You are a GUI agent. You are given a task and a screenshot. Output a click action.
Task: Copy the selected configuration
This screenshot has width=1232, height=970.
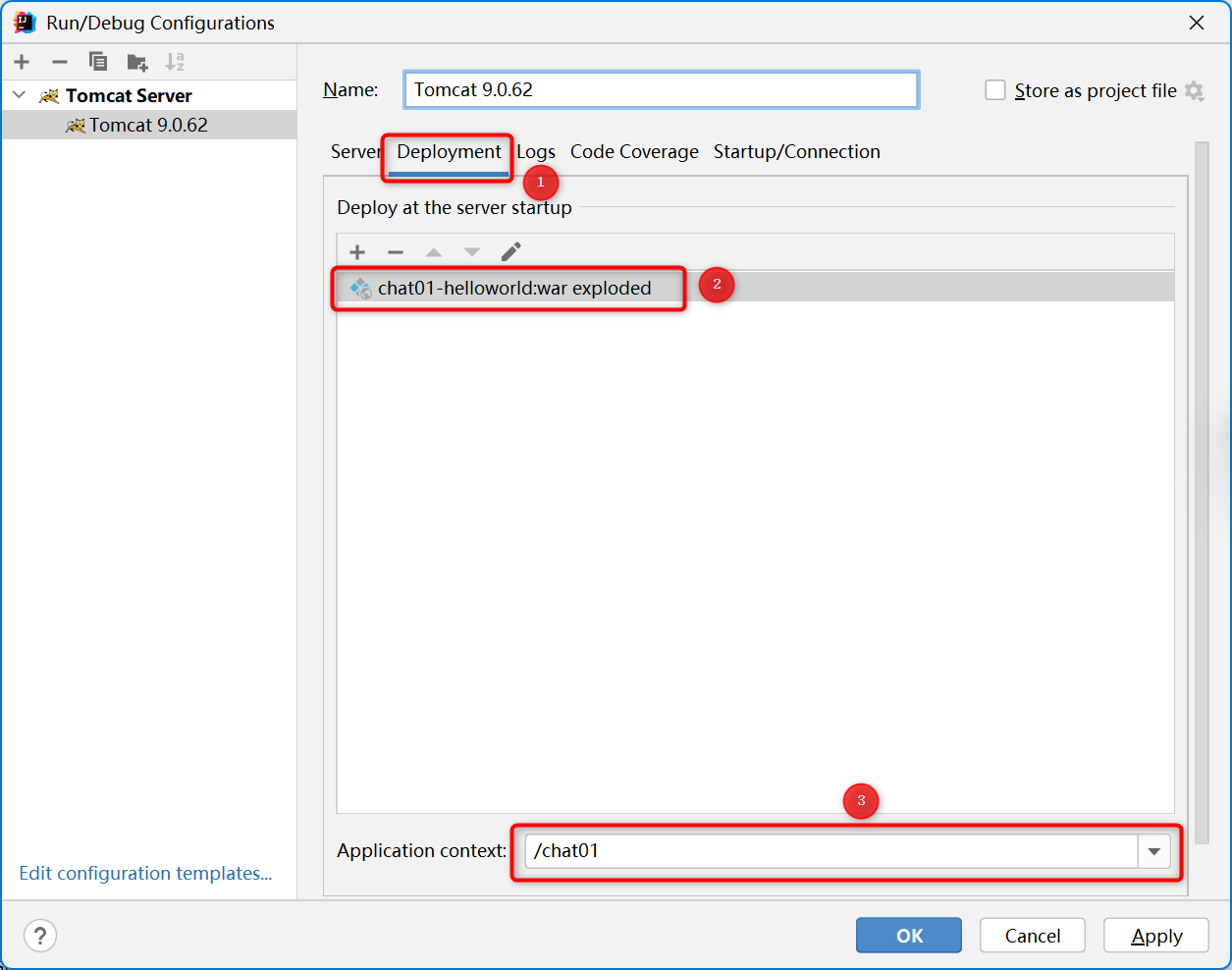98,62
